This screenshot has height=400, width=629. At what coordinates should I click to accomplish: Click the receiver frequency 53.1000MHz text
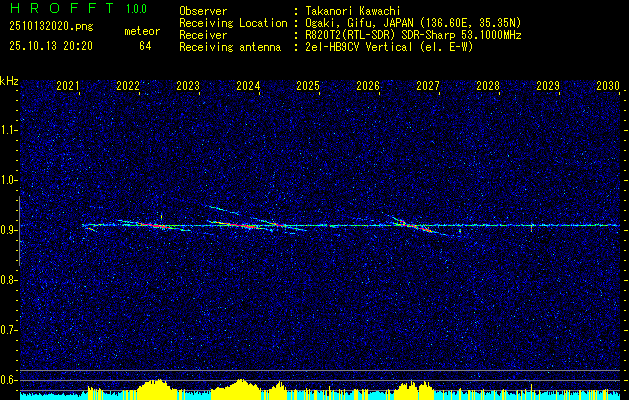pyautogui.click(x=494, y=35)
